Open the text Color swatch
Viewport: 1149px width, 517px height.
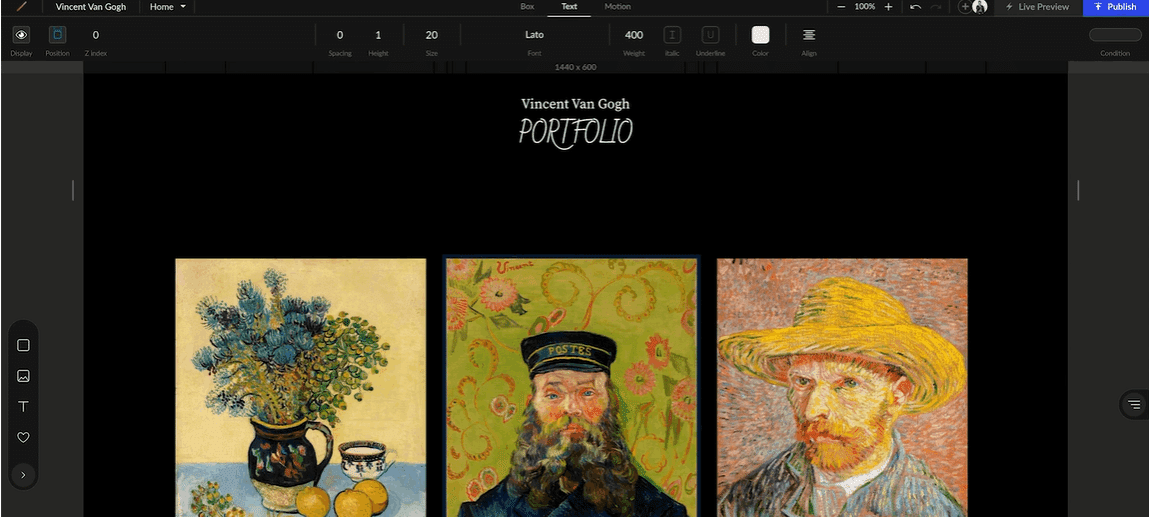tap(761, 34)
